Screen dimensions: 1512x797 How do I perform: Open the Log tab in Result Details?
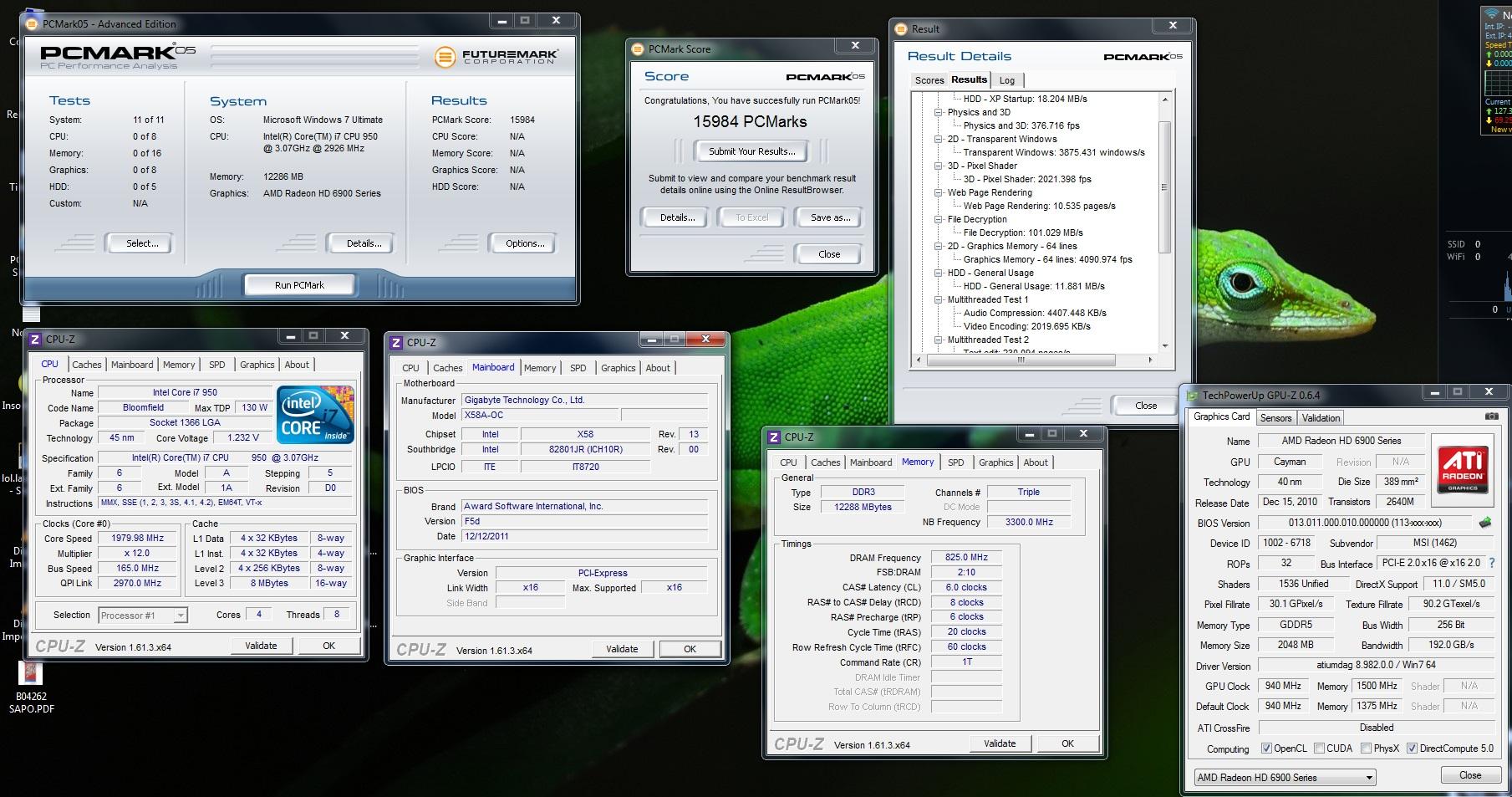(x=1007, y=80)
